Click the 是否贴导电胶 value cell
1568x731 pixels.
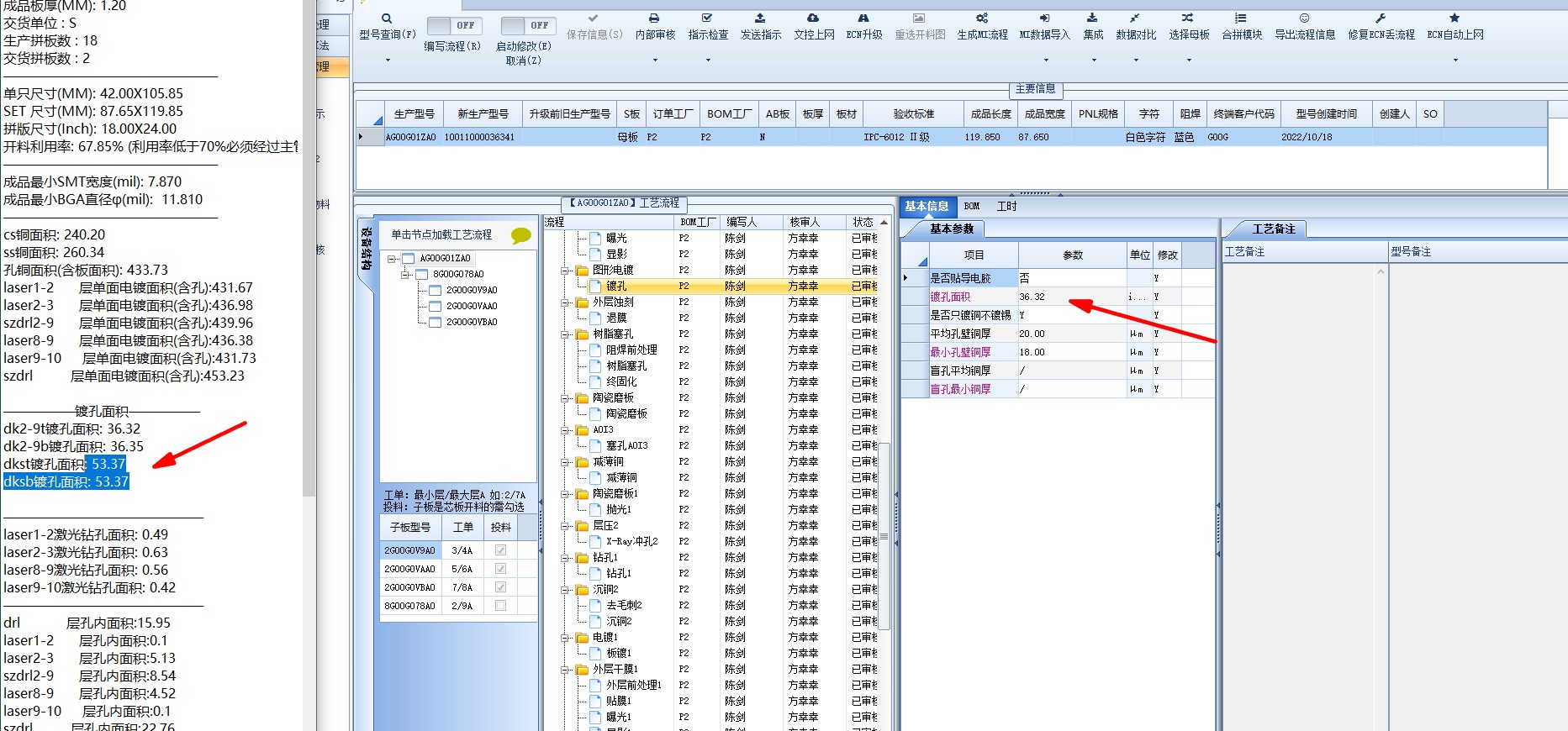point(1072,278)
